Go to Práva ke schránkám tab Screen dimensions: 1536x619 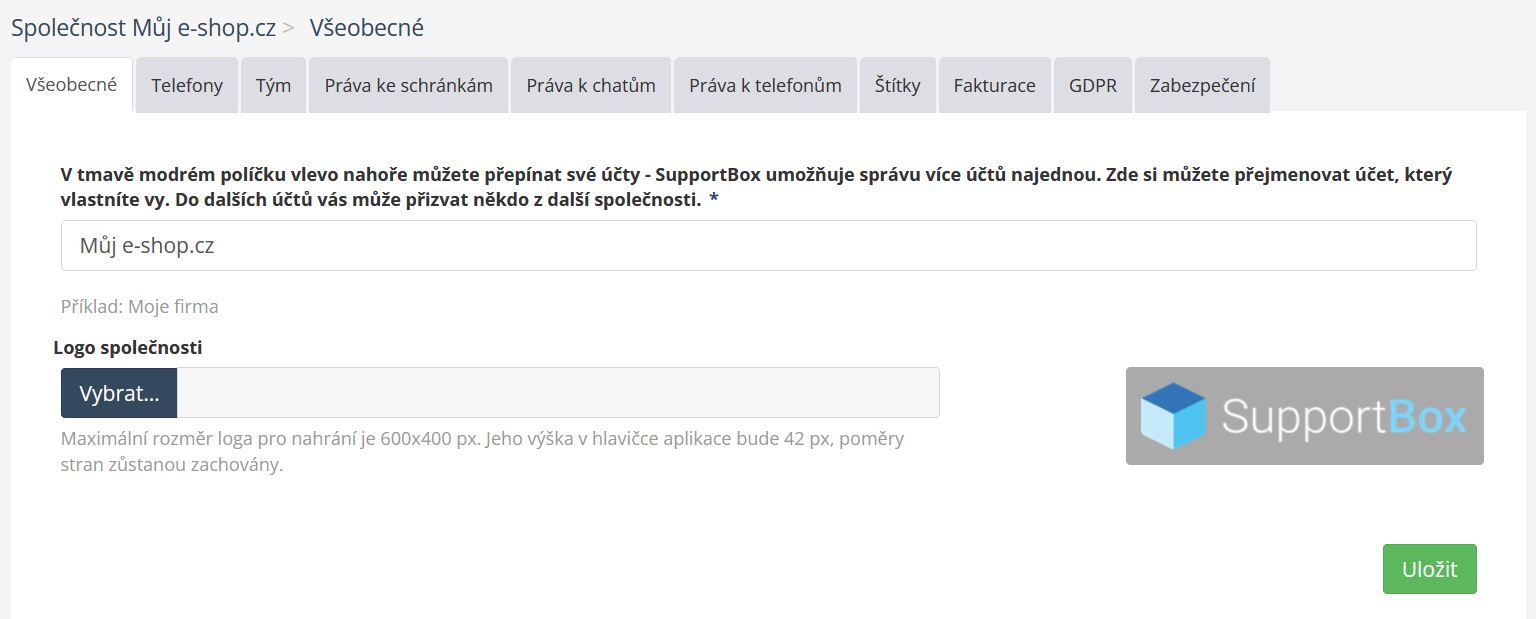408,85
